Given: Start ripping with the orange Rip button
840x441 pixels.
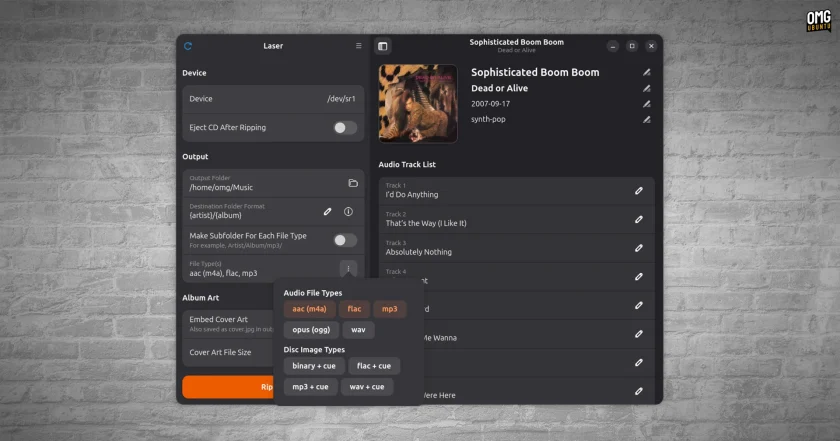Looking at the screenshot, I should [228, 387].
